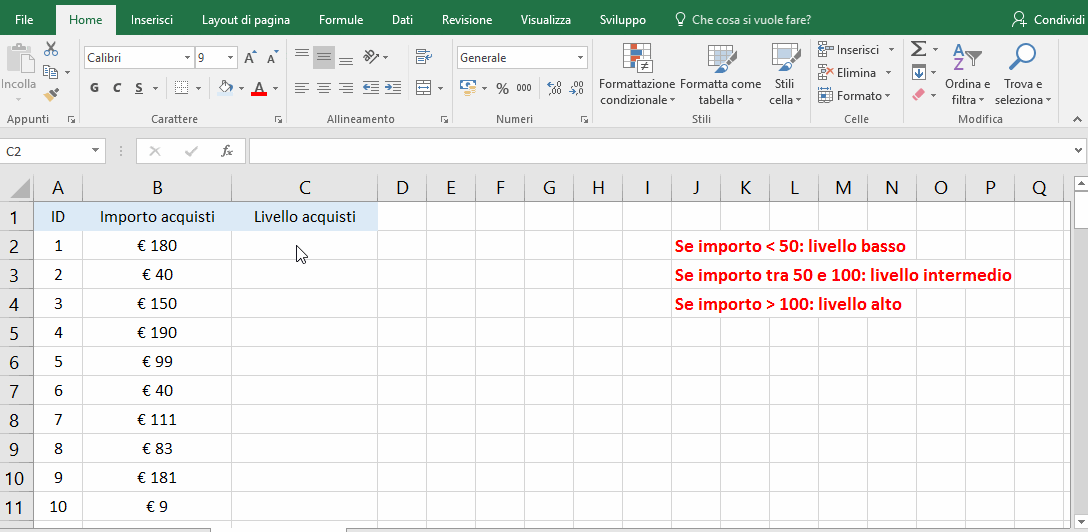Screen dimensions: 1088x532
Task: Align text to bottom
Action: click(x=346, y=58)
